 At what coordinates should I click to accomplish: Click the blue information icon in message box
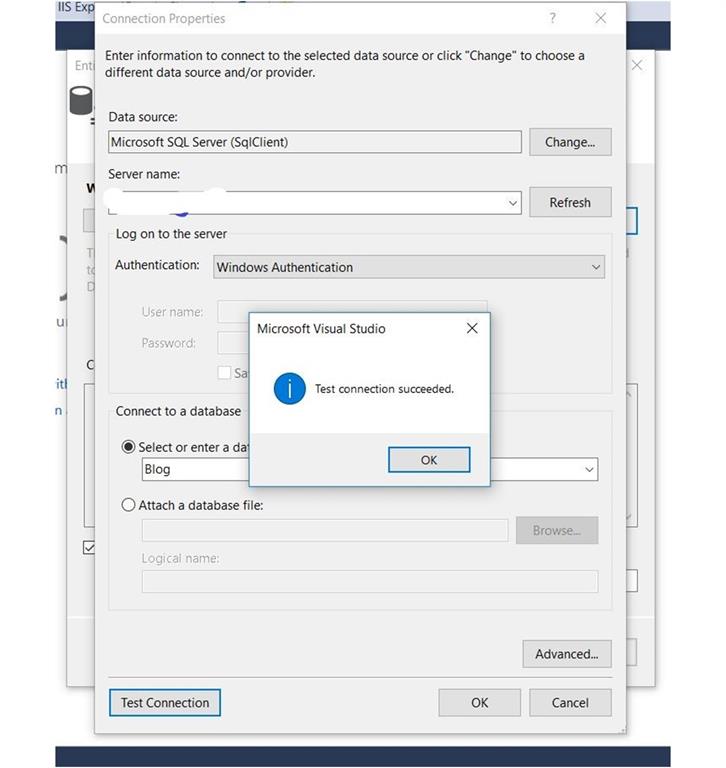coord(290,389)
